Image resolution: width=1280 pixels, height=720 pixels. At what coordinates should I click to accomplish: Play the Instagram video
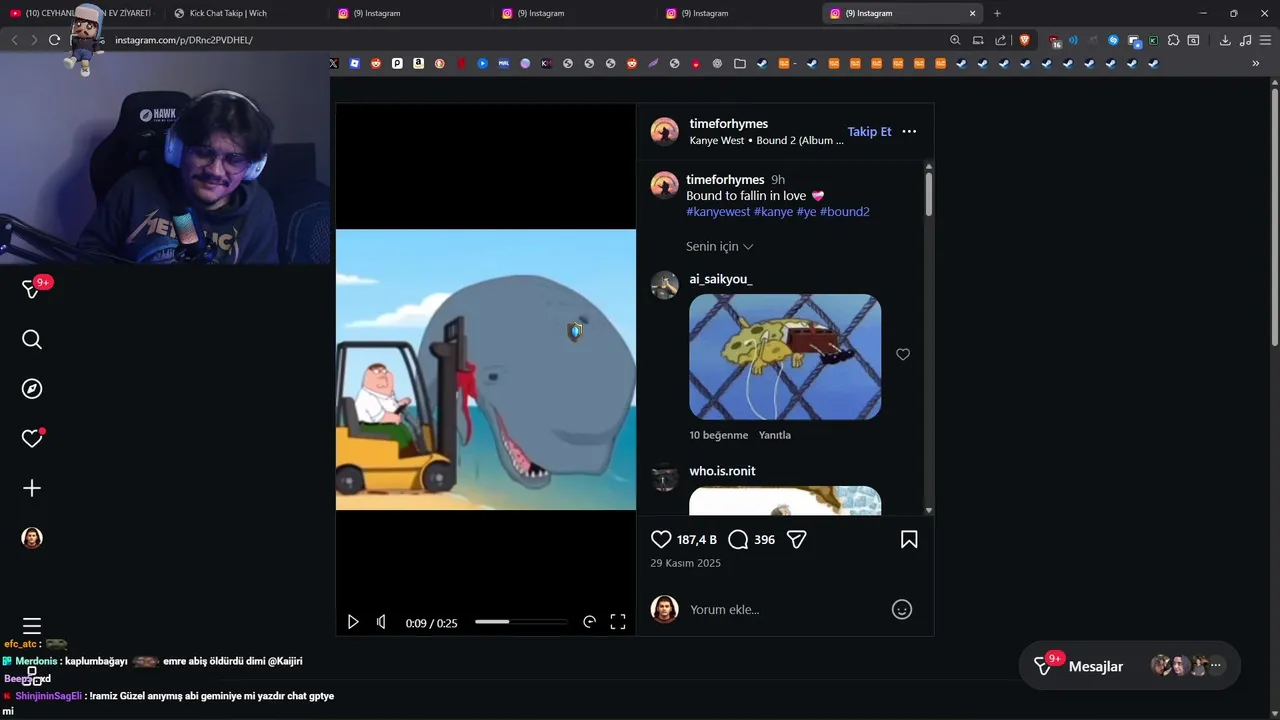[353, 622]
